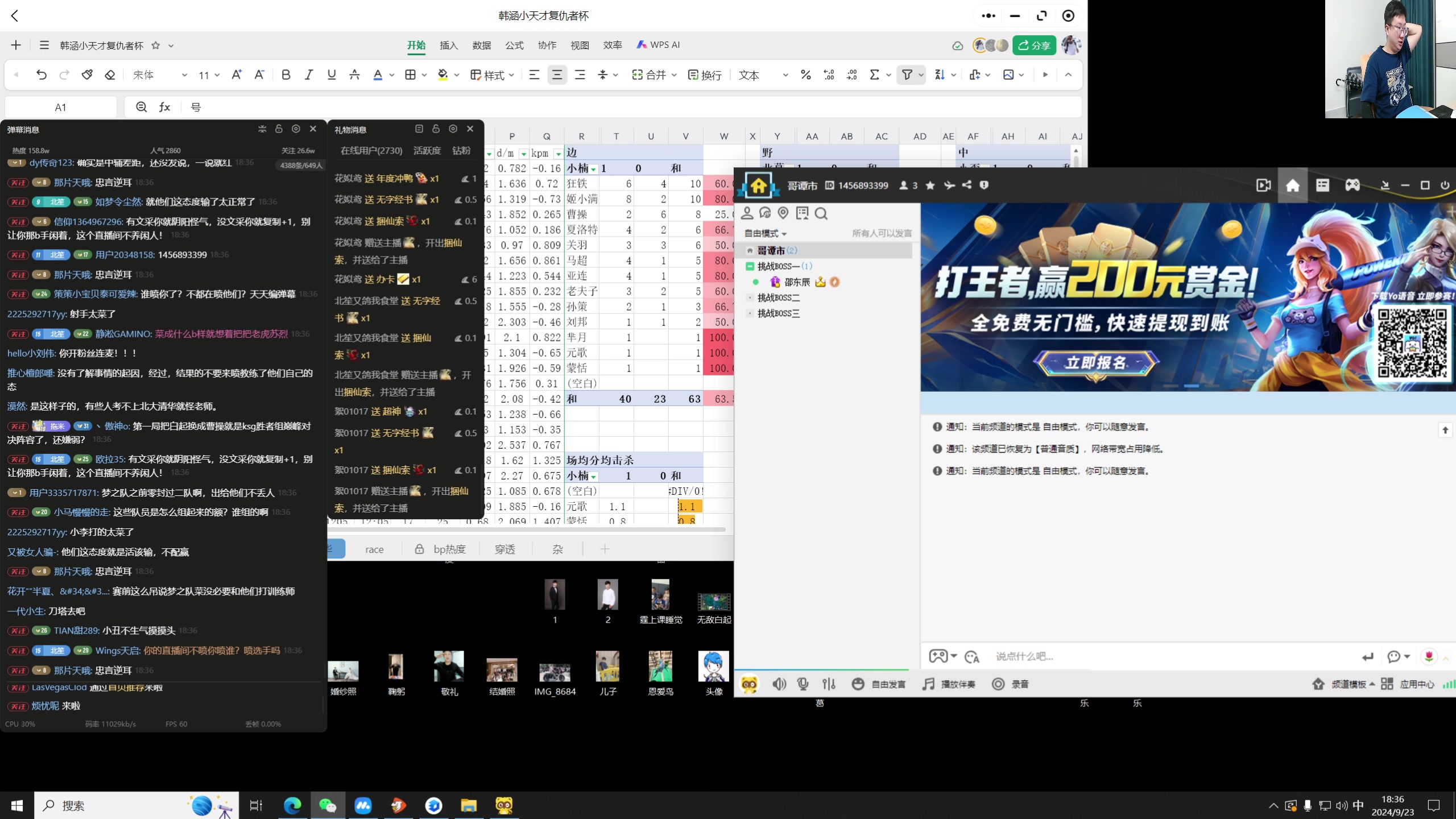Click the format painter brush icon
This screenshot has width=1456, height=819.
click(x=87, y=75)
